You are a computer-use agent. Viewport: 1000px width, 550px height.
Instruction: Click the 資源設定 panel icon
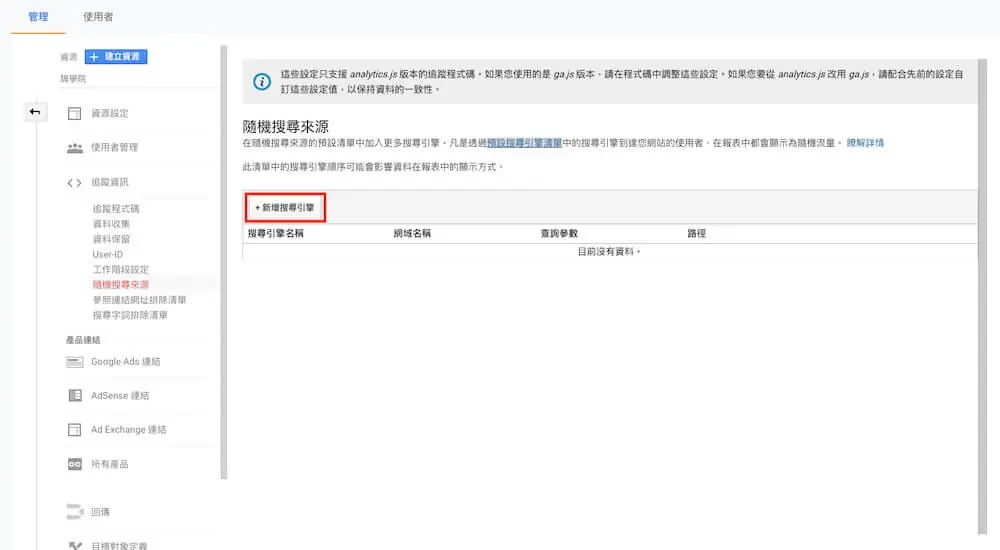(x=75, y=114)
